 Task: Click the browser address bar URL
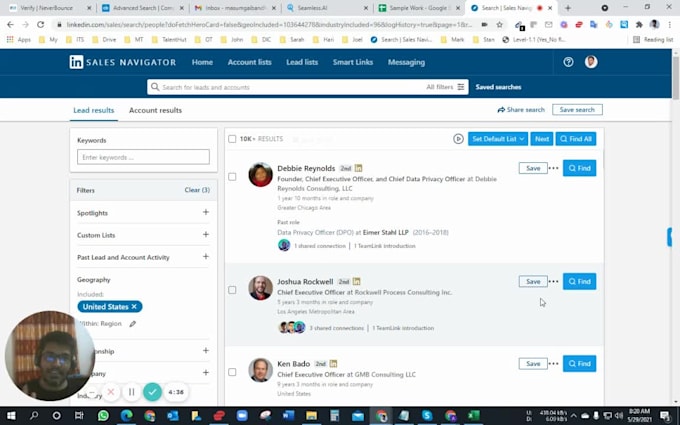coord(269,25)
